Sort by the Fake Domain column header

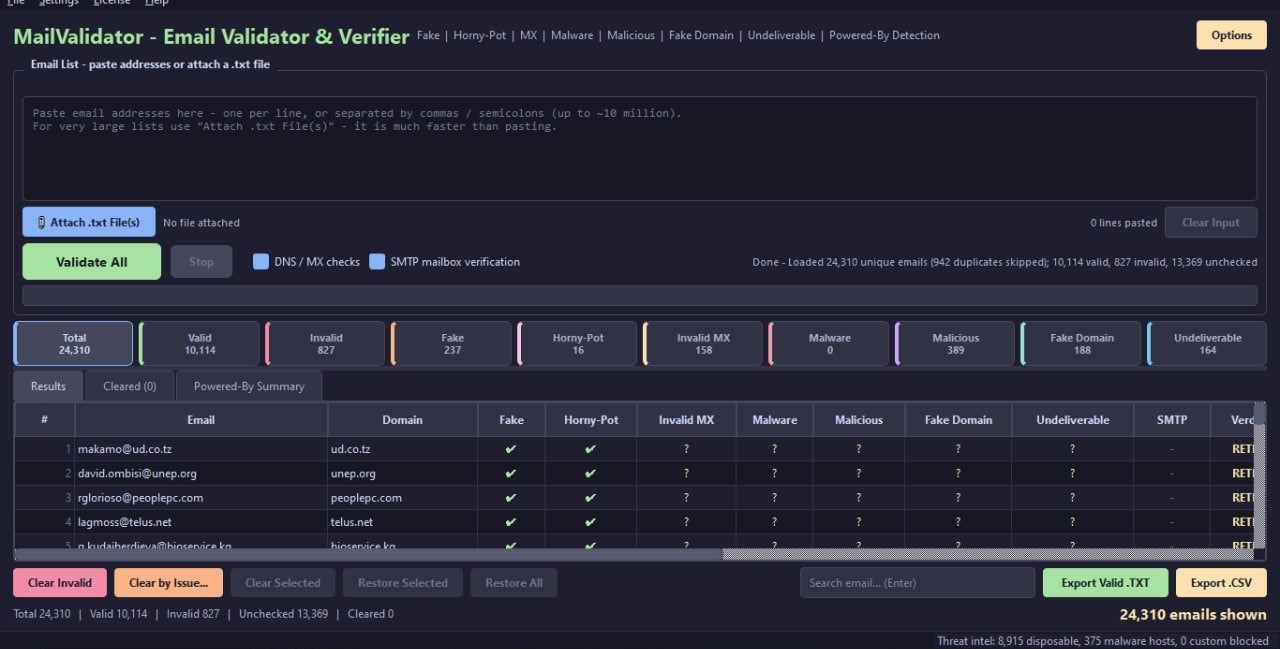958,420
